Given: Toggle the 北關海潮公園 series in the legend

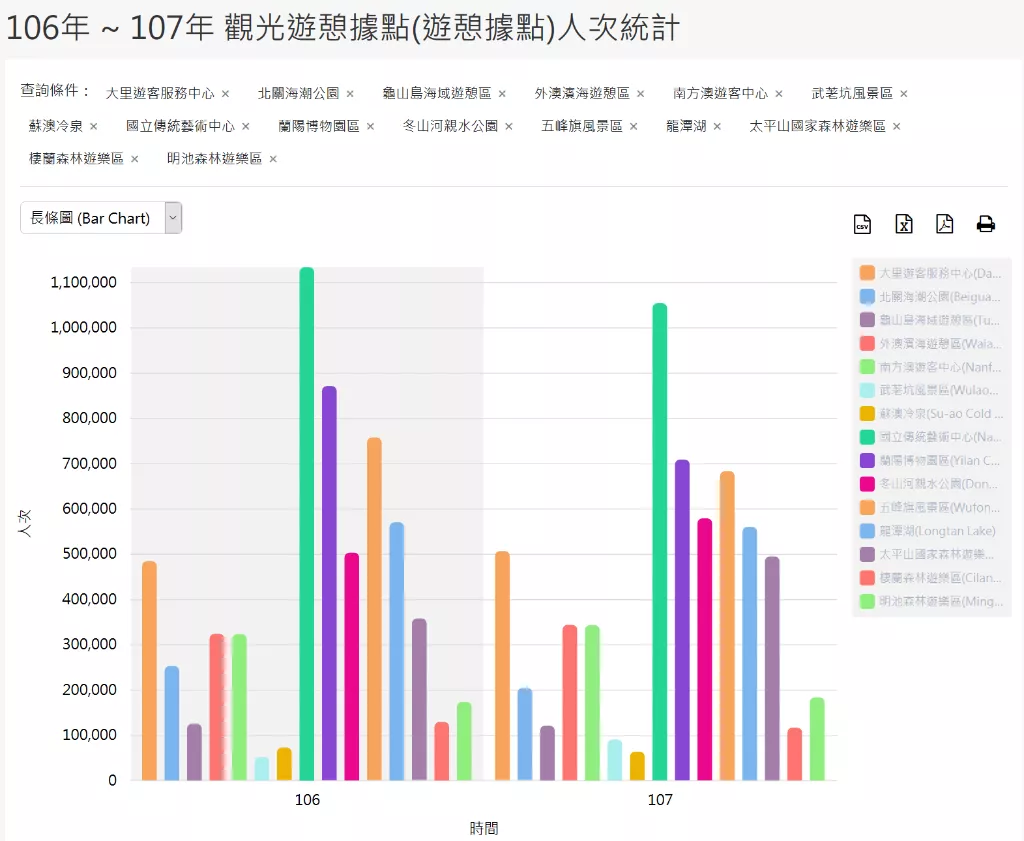Looking at the screenshot, I should 931,296.
